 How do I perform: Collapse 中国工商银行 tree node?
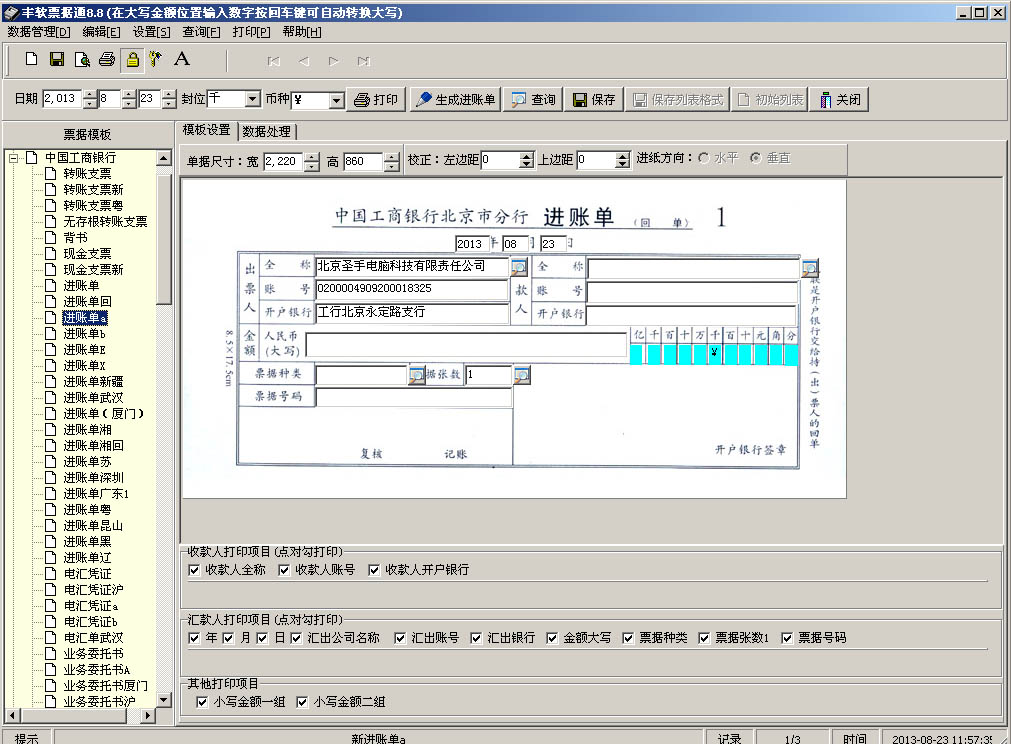(14, 157)
